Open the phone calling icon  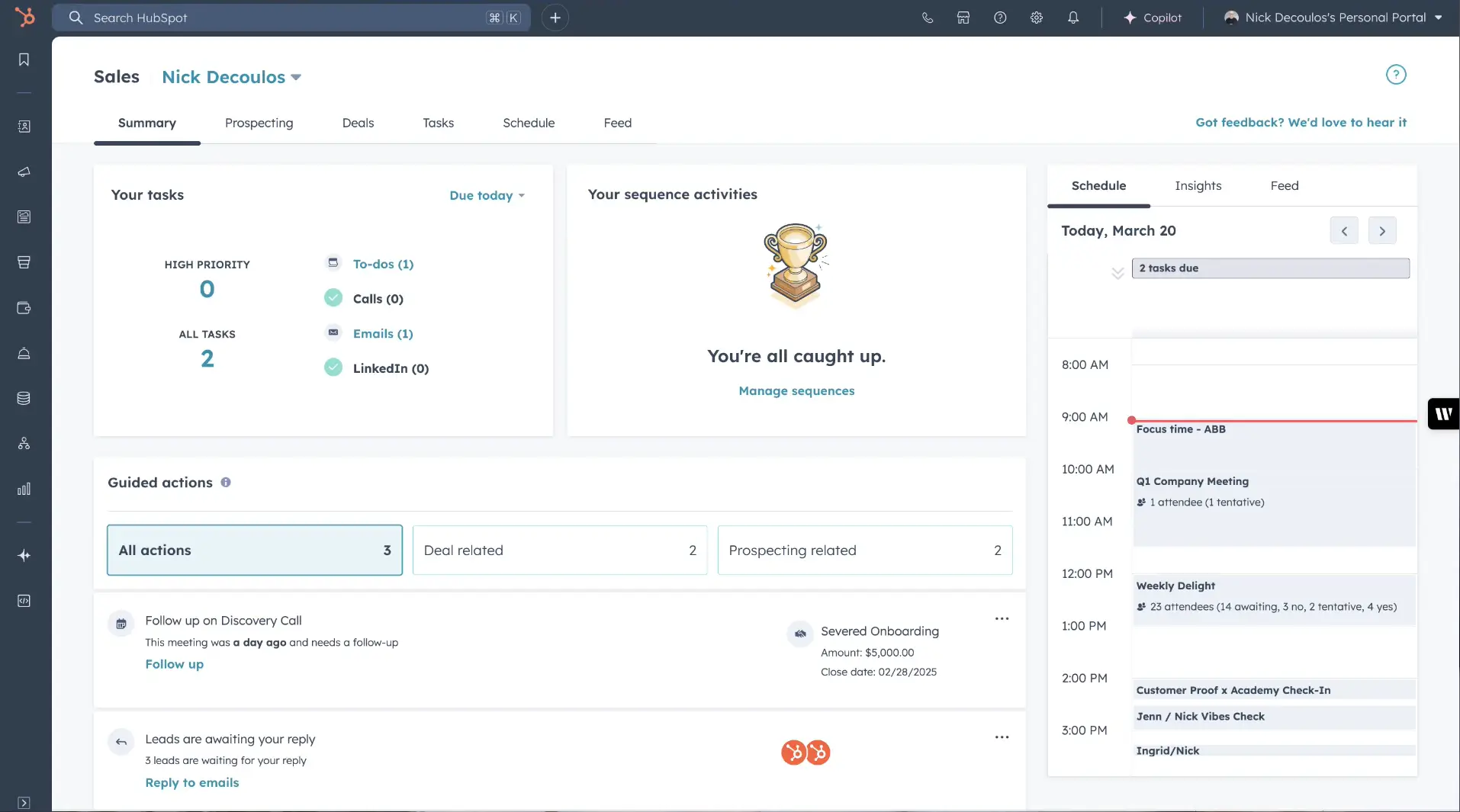927,18
